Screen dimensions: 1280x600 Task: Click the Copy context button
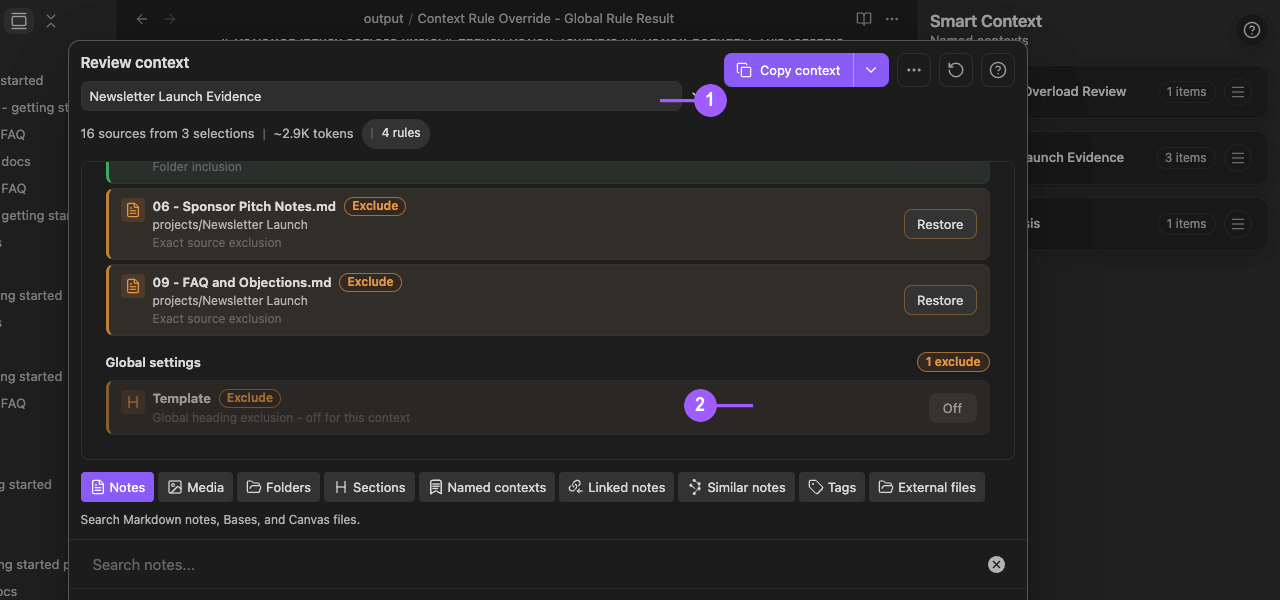[788, 70]
